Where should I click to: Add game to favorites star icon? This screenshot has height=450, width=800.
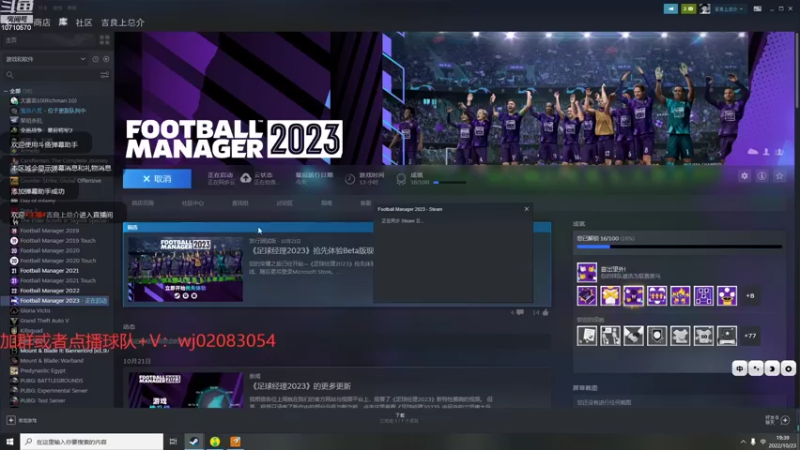(x=779, y=176)
